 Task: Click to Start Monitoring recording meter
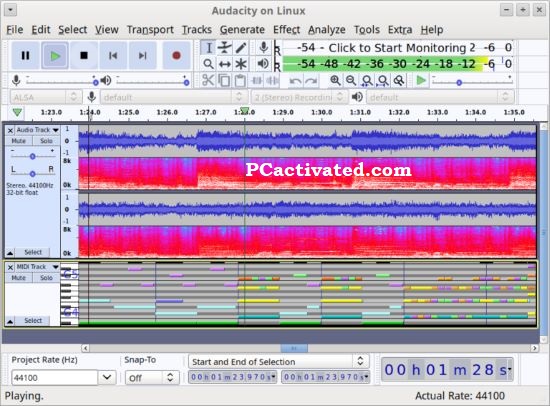click(x=397, y=47)
